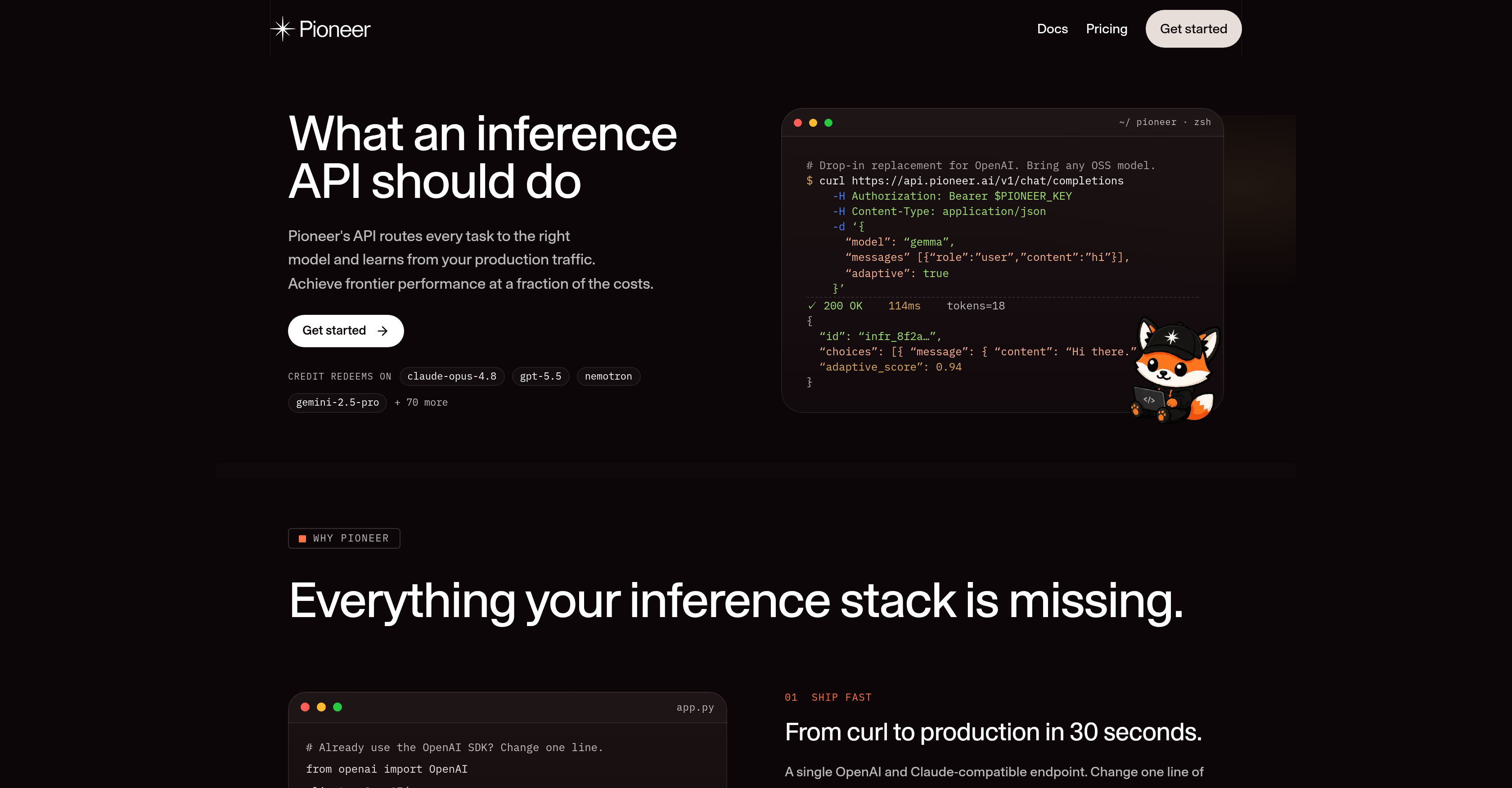Click the Pioneer star logo icon

[x=282, y=29]
